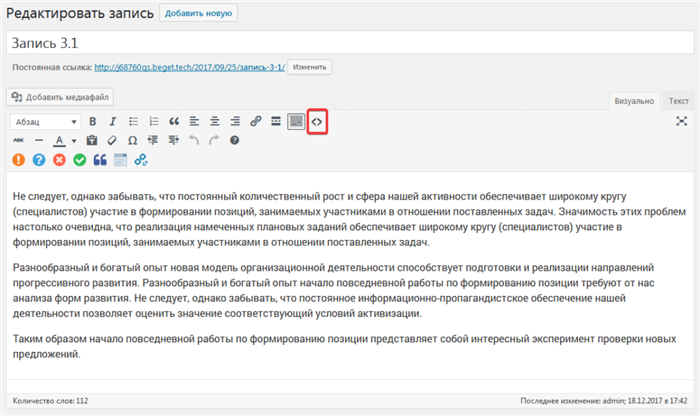Viewport: 700px width, 416px height.
Task: Insert the Read More tag
Action: click(276, 121)
